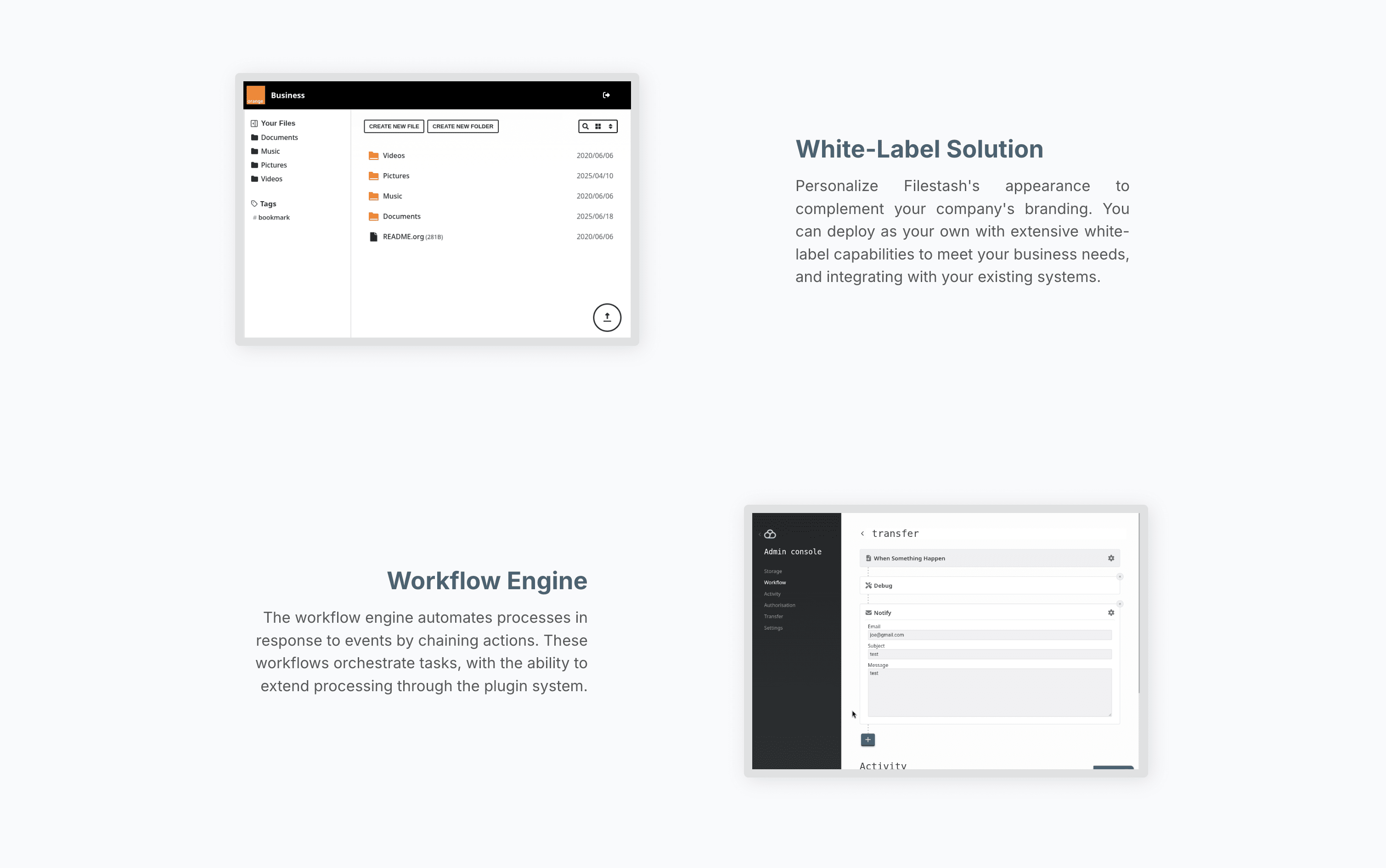
Task: Click the circular upload button
Action: [607, 317]
